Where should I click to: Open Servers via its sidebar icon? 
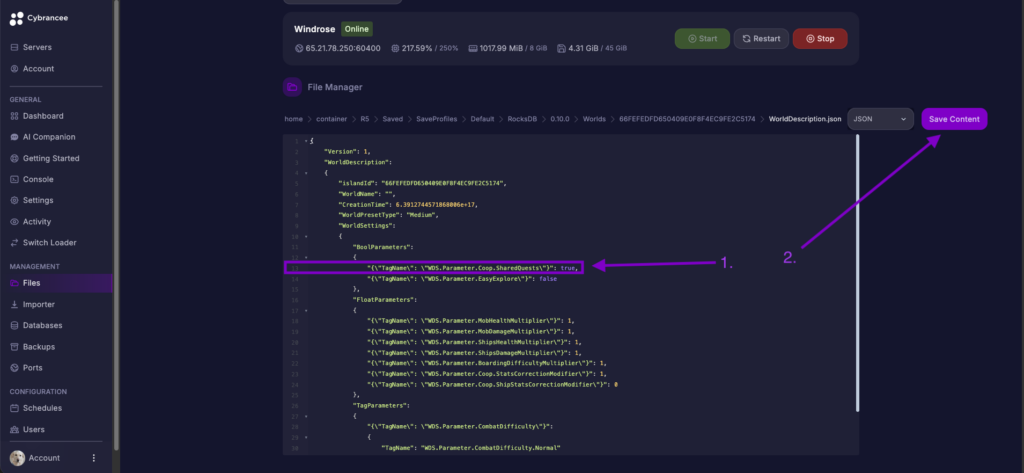coord(14,48)
